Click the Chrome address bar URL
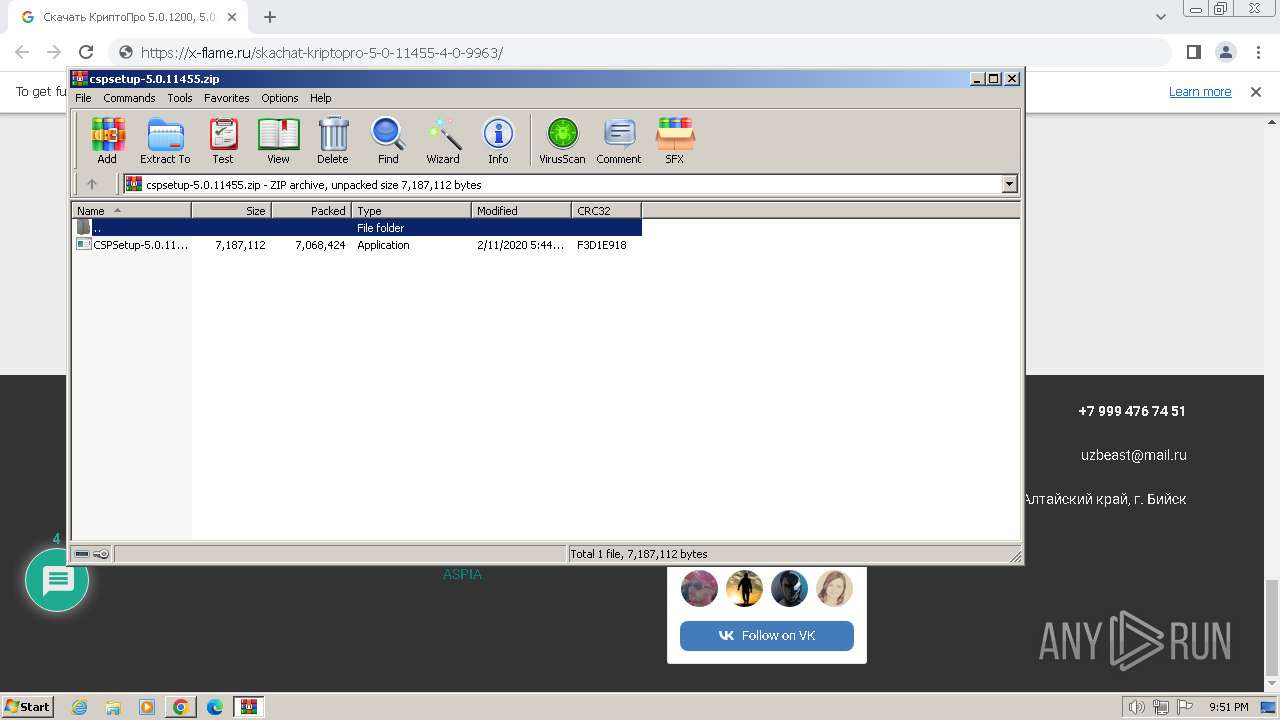The image size is (1280, 720). [x=321, y=53]
